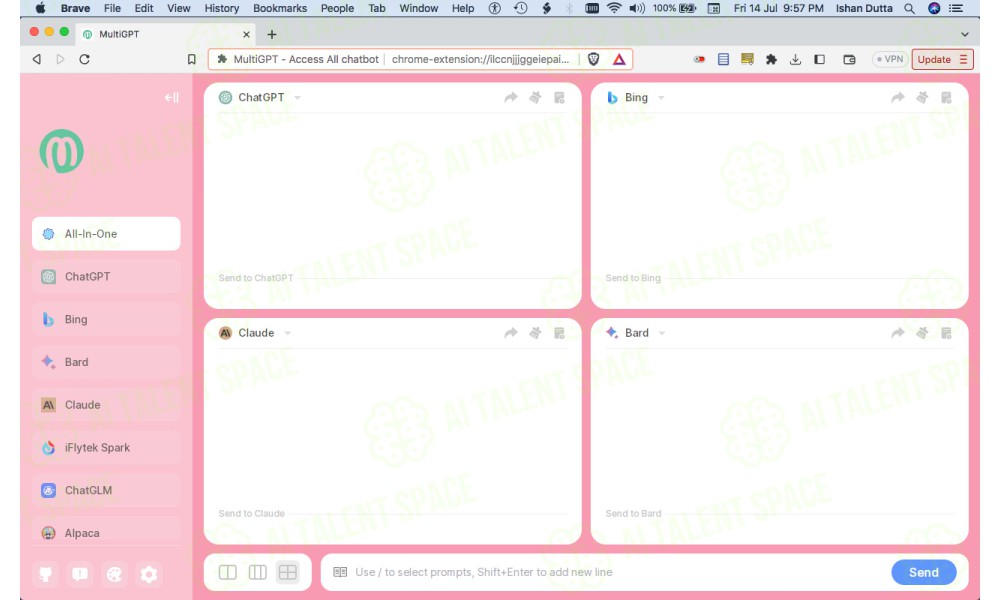Open ChatGPT from the sidebar list
The image size is (1000, 600).
[106, 277]
